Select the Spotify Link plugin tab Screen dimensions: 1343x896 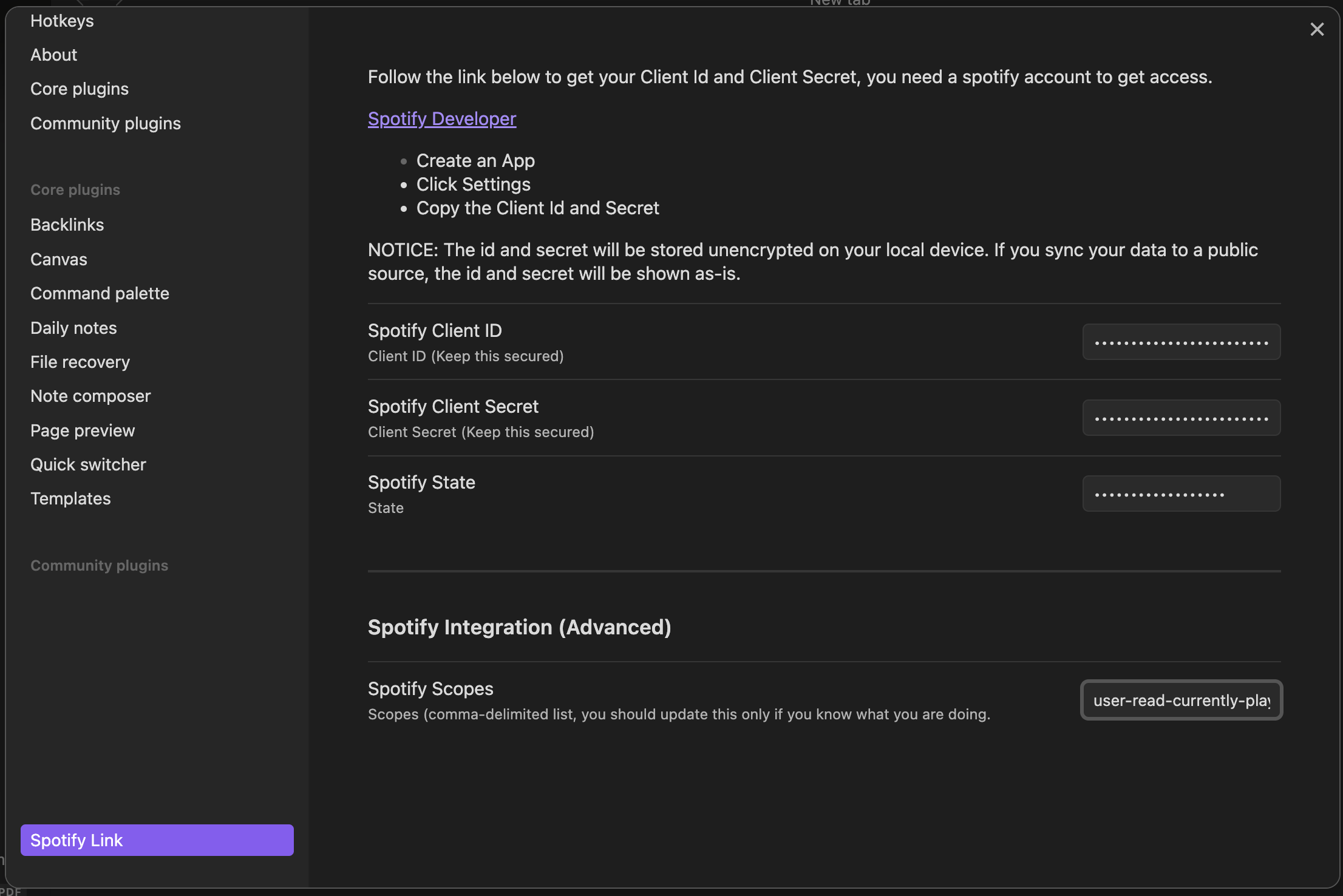point(157,840)
